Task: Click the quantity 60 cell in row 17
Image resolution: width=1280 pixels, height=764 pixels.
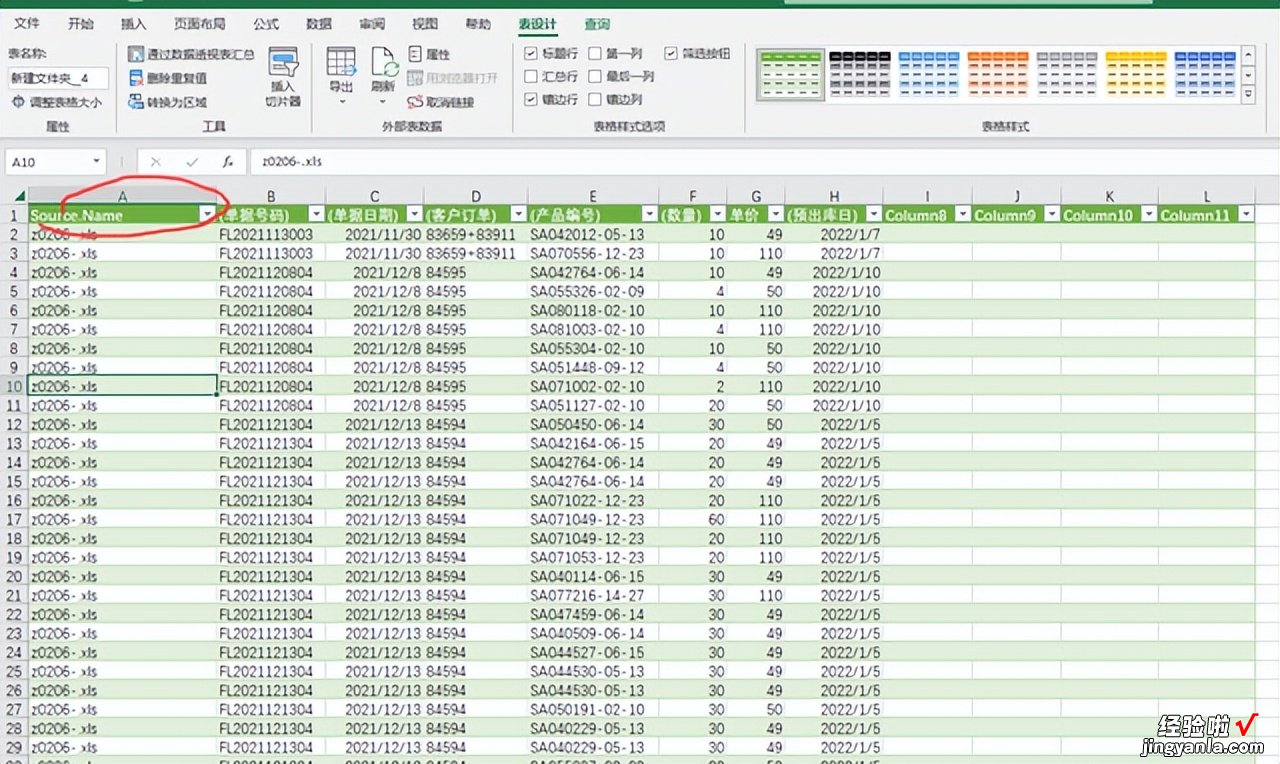Action: 693,519
